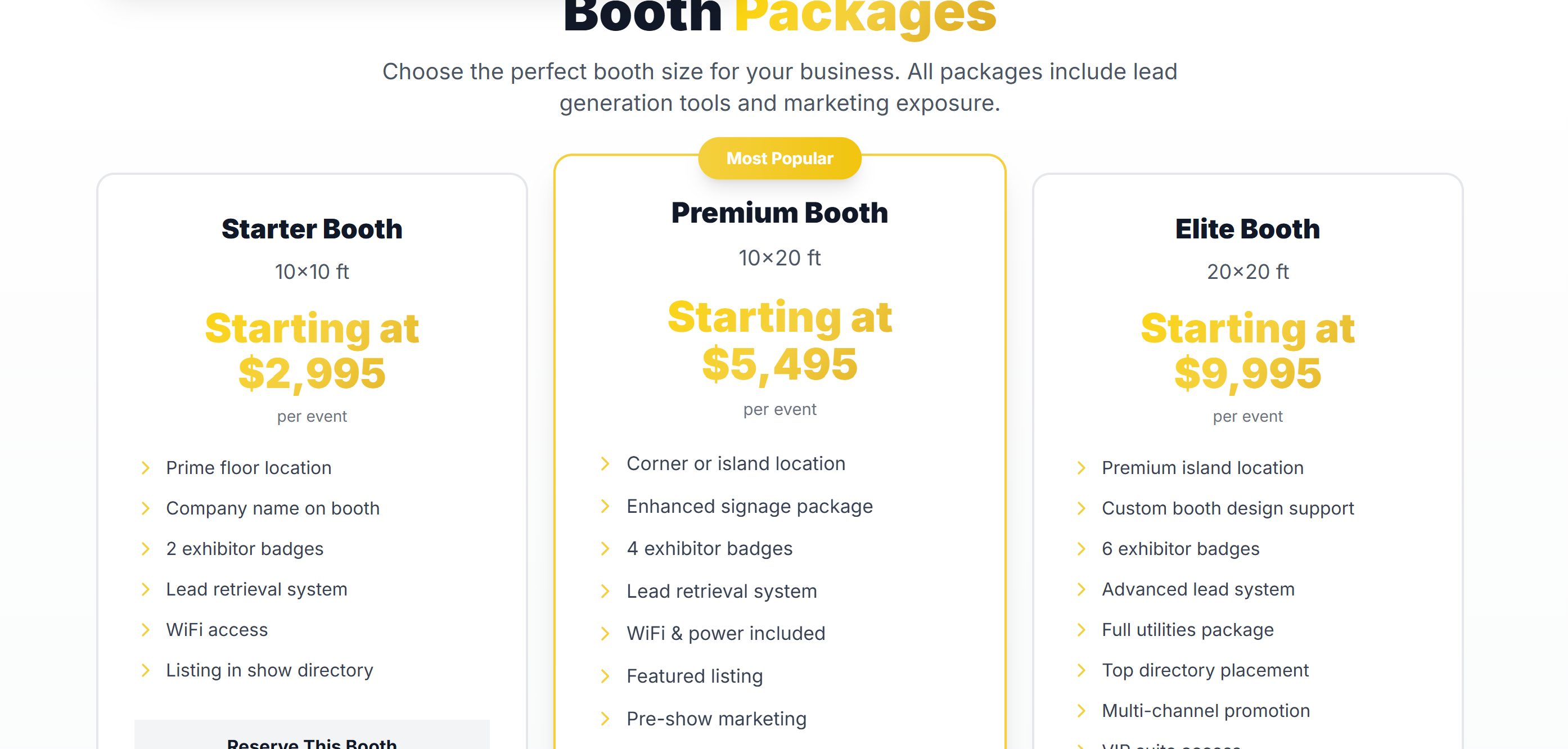1568x749 pixels.
Task: Click chevron beside WiFi & power included
Action: coord(605,633)
